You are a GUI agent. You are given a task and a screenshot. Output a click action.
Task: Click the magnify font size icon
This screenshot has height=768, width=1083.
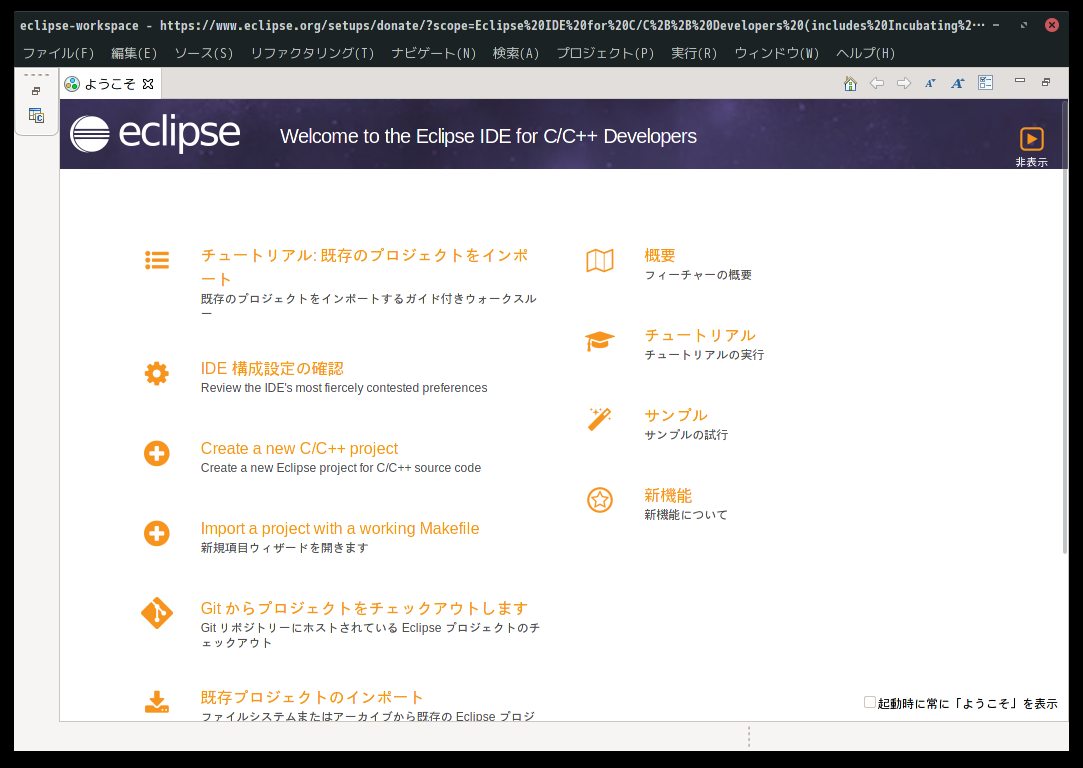[x=957, y=84]
